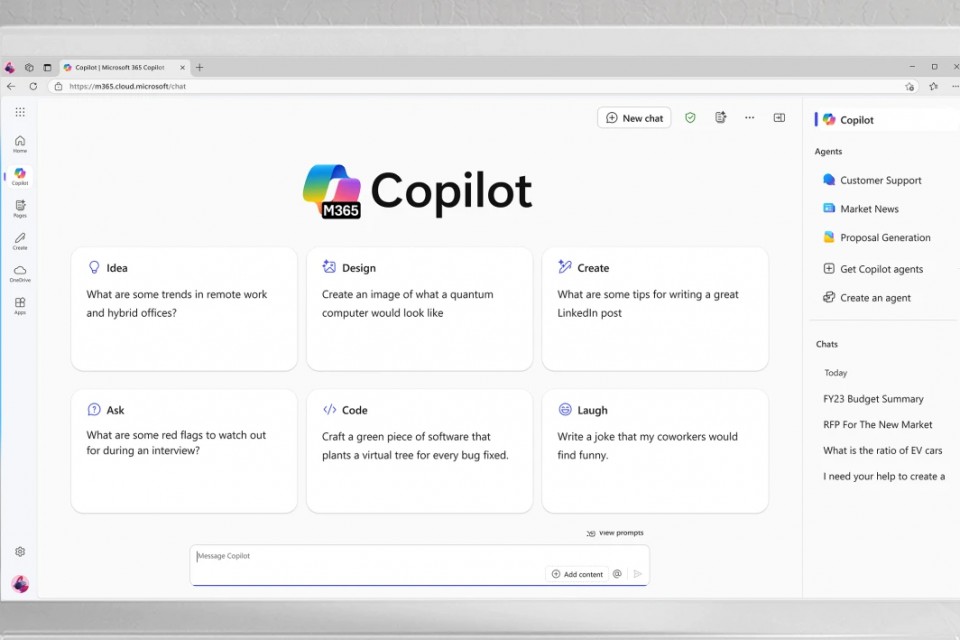The width and height of the screenshot is (960, 640).
Task: Open OneDrive from the sidebar
Action: point(20,273)
